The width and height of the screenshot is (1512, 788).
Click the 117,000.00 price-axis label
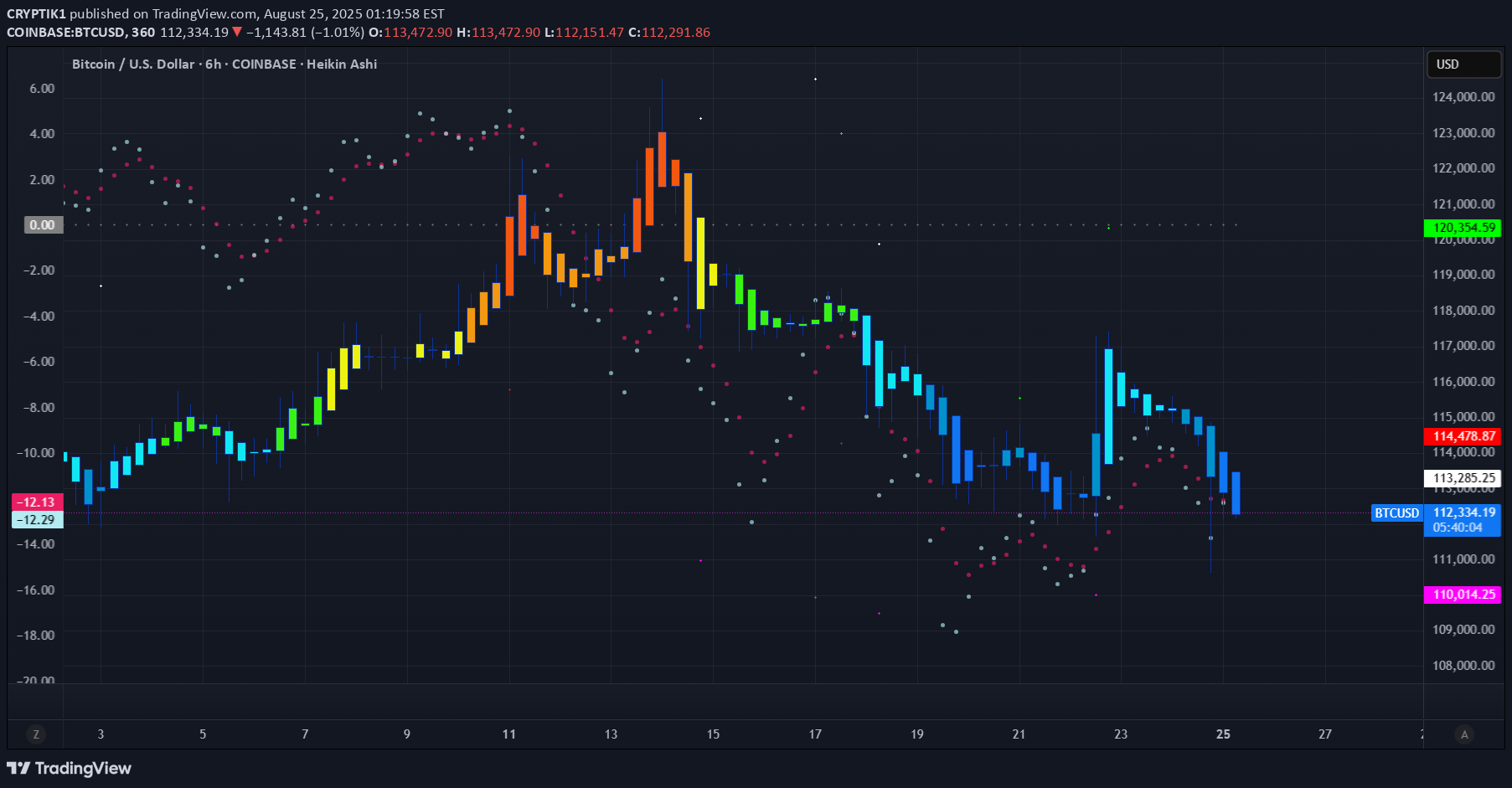tap(1463, 345)
